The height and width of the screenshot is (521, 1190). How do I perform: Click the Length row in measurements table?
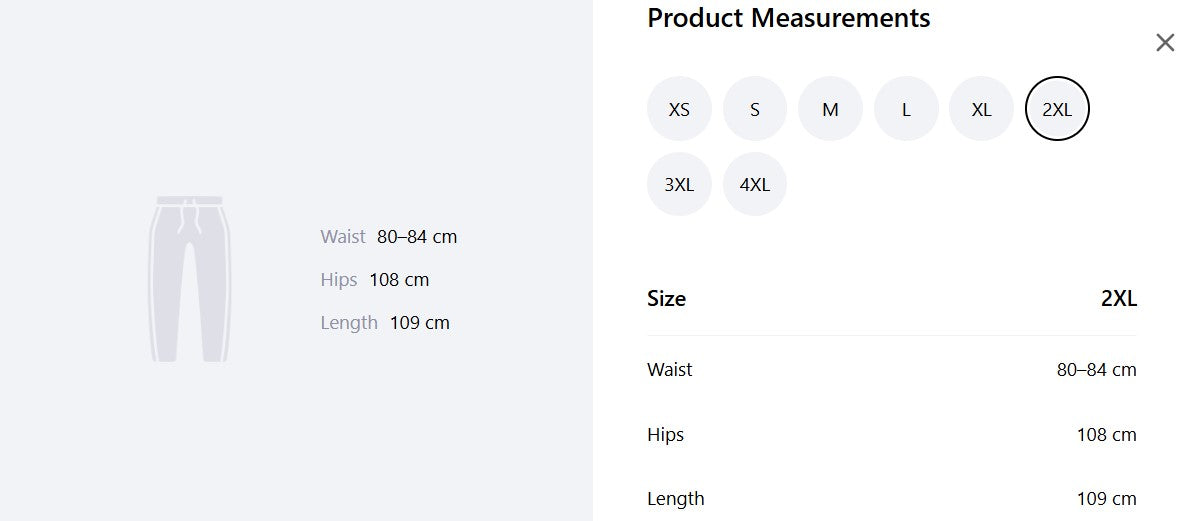pyautogui.click(x=892, y=499)
